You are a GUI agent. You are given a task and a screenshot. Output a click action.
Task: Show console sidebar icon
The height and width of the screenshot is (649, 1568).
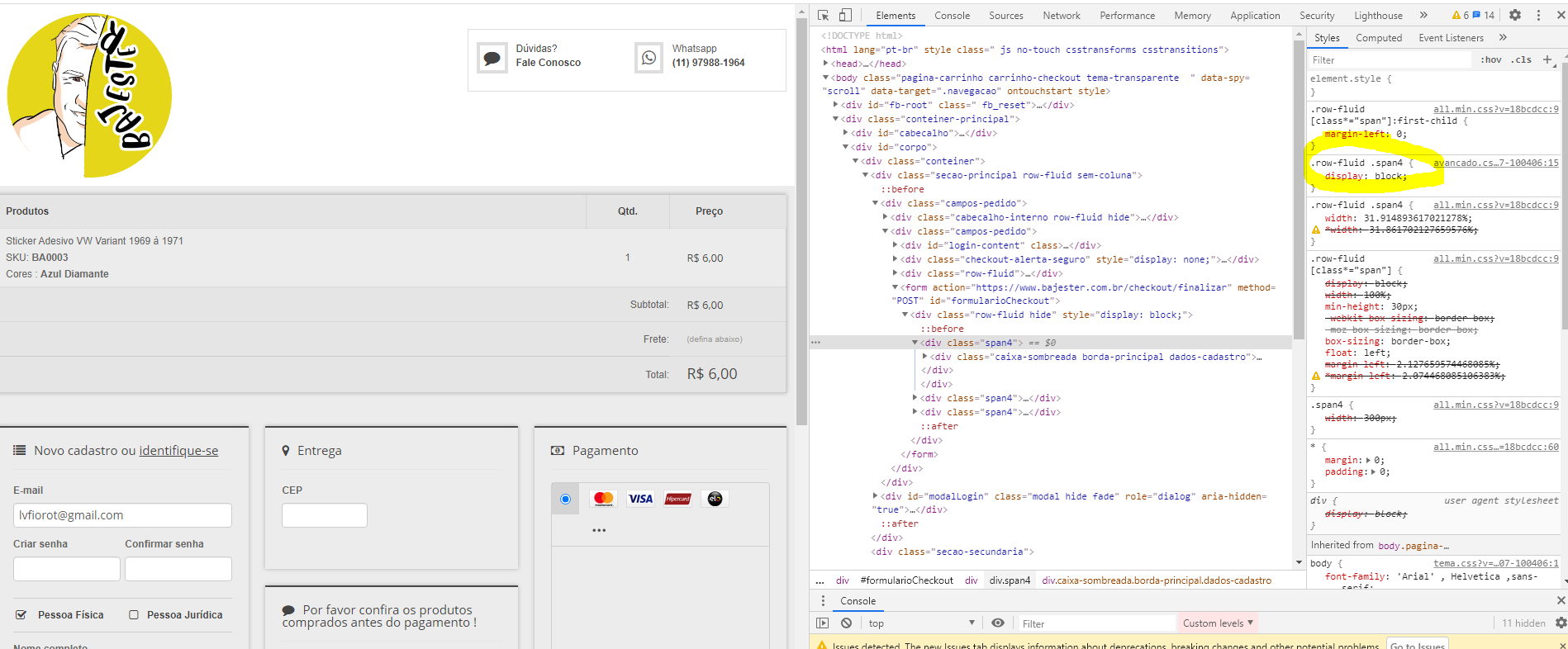pyautogui.click(x=822, y=623)
